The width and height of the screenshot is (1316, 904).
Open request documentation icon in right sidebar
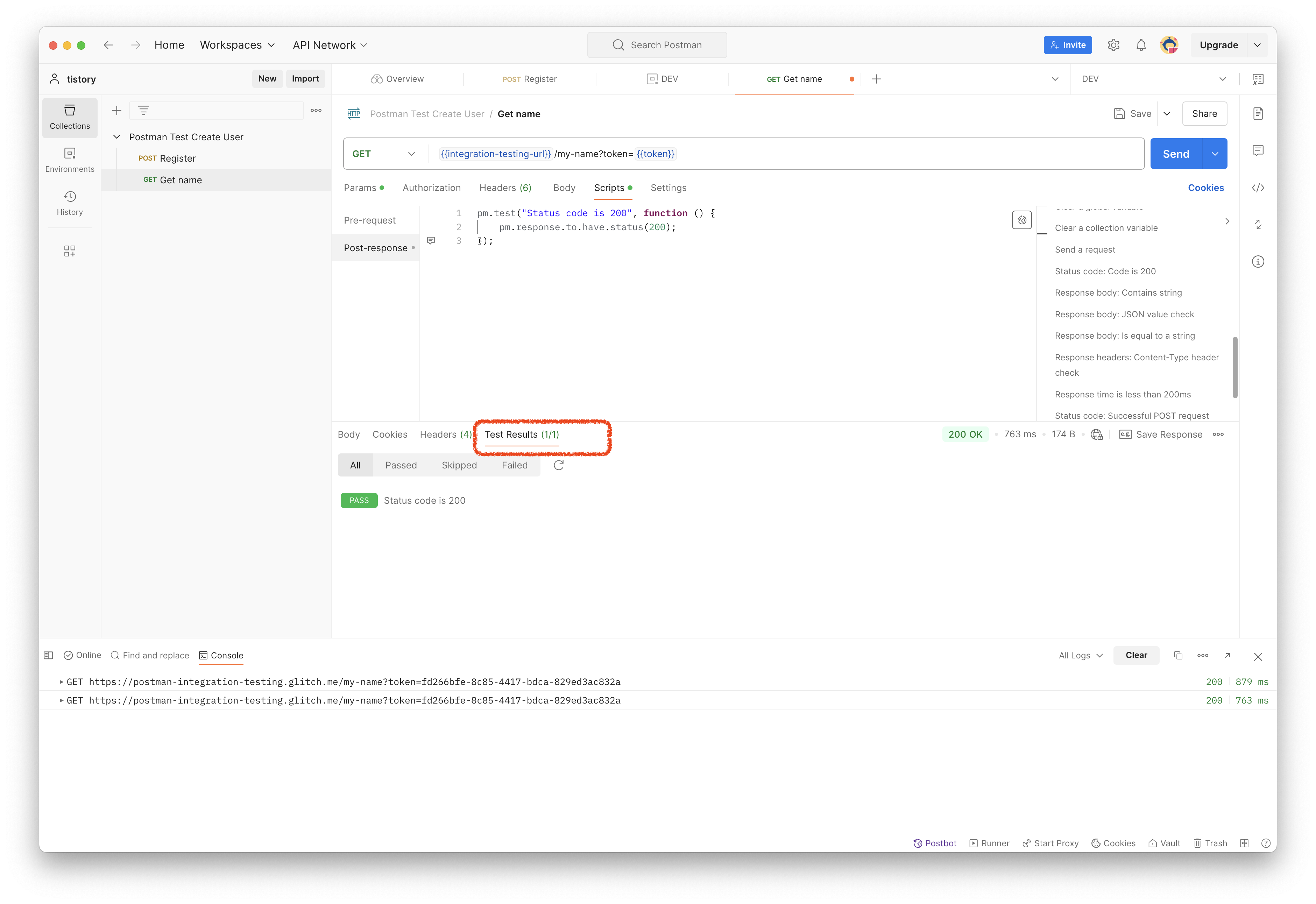1258,114
